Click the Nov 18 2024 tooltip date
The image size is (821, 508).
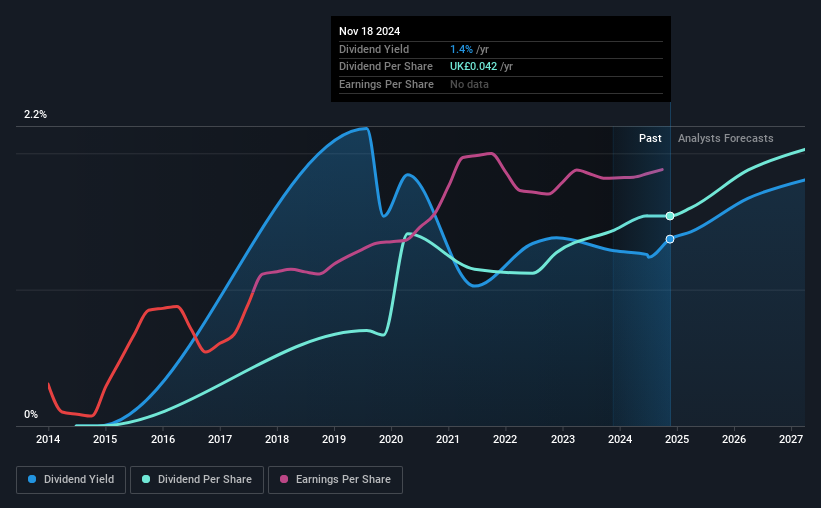(x=370, y=31)
